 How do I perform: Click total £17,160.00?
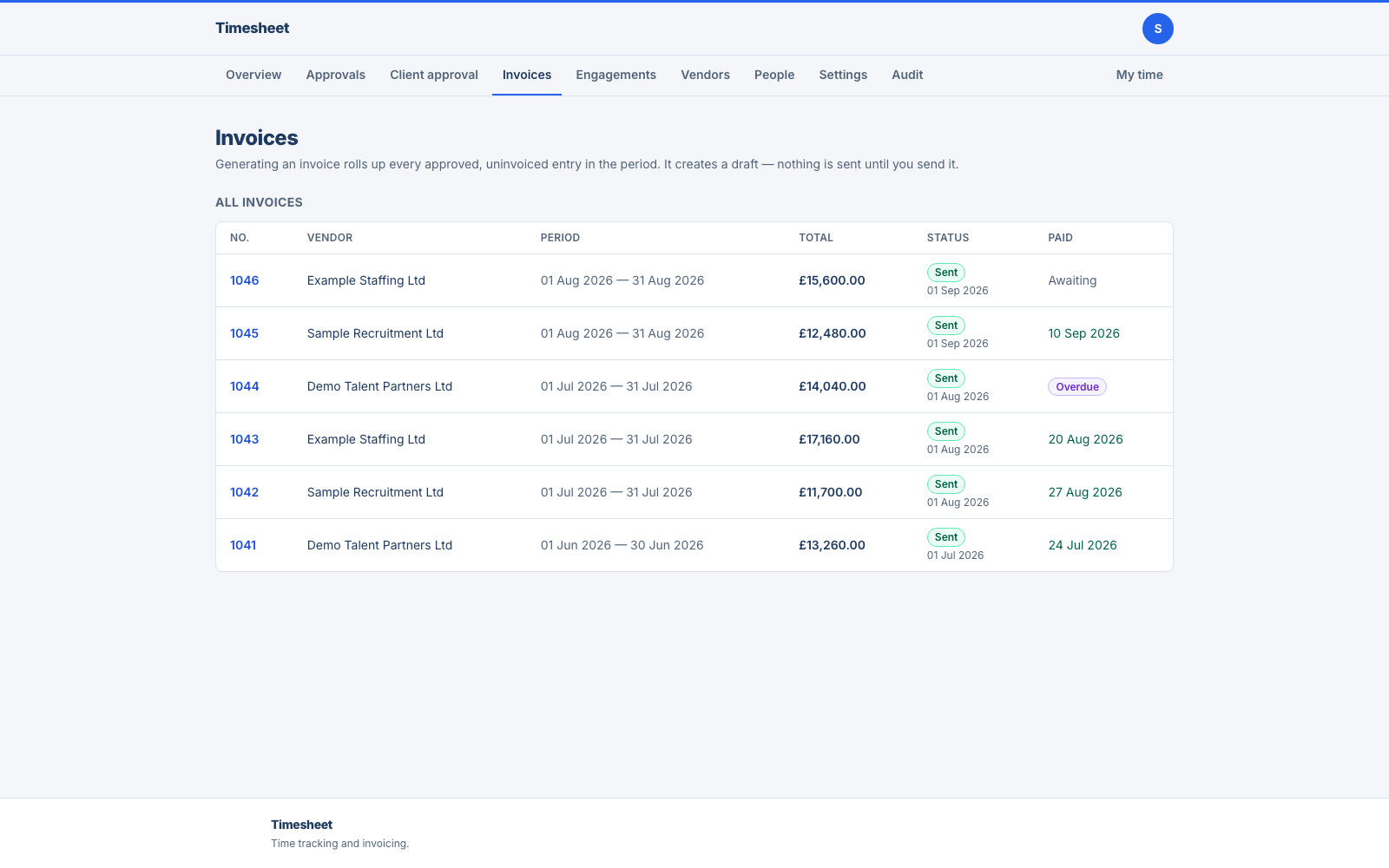click(829, 439)
